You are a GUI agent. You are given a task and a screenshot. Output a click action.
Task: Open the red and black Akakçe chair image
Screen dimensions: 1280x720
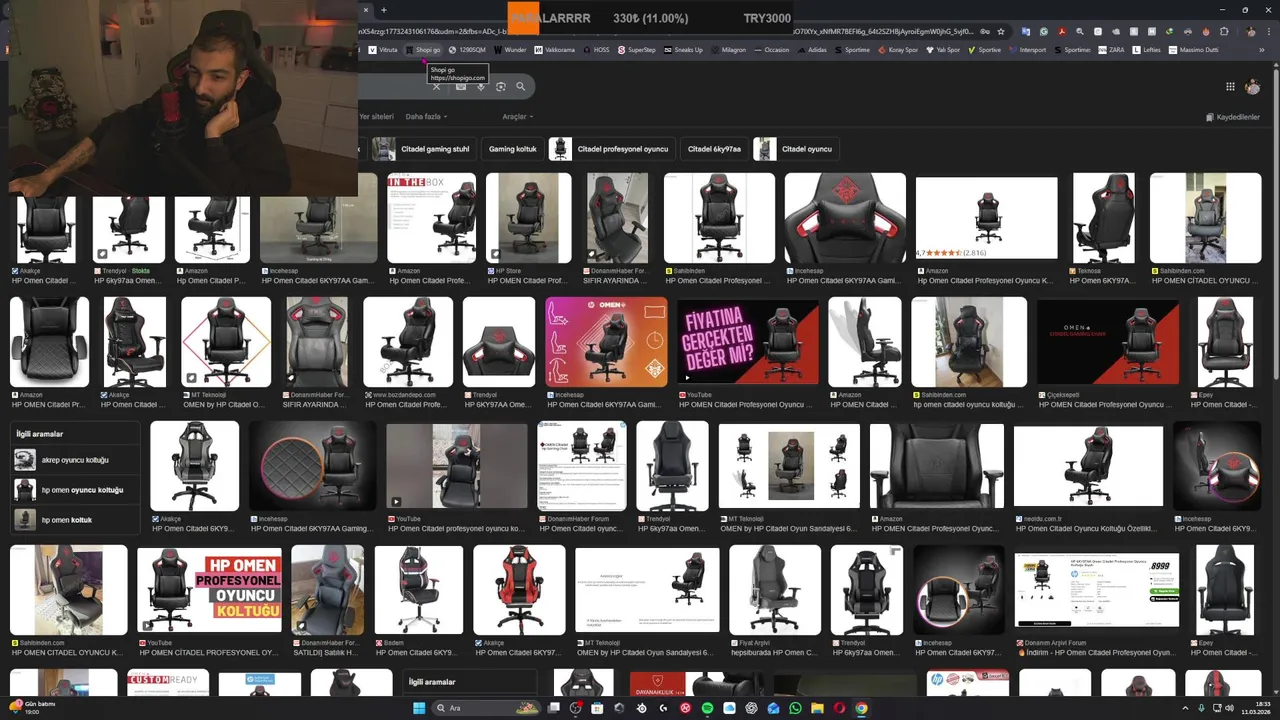pos(519,590)
